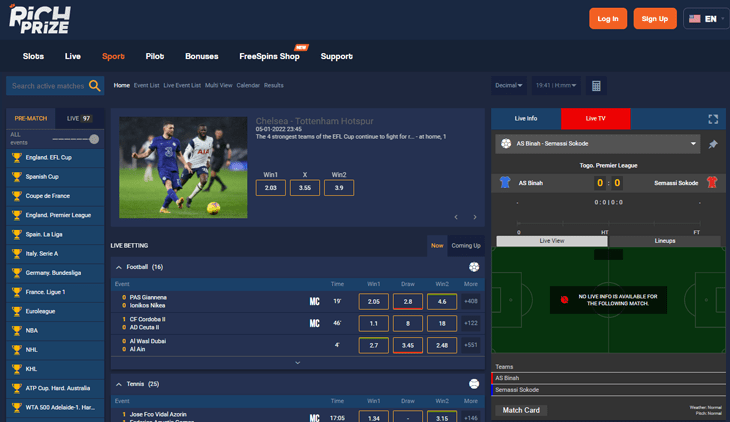The height and width of the screenshot is (422, 730).
Task: Bet Win1 2.03 on Chelsea - Tottenham
Action: (270, 188)
